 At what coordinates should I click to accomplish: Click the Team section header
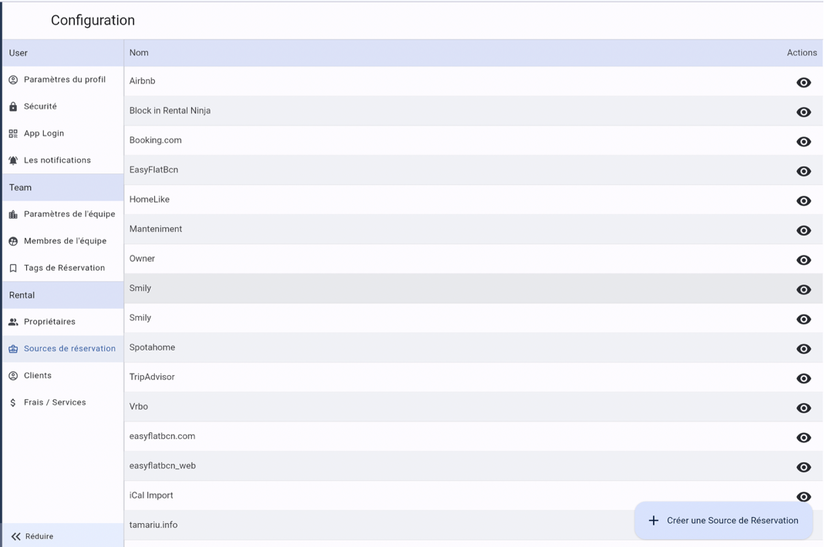coord(63,187)
